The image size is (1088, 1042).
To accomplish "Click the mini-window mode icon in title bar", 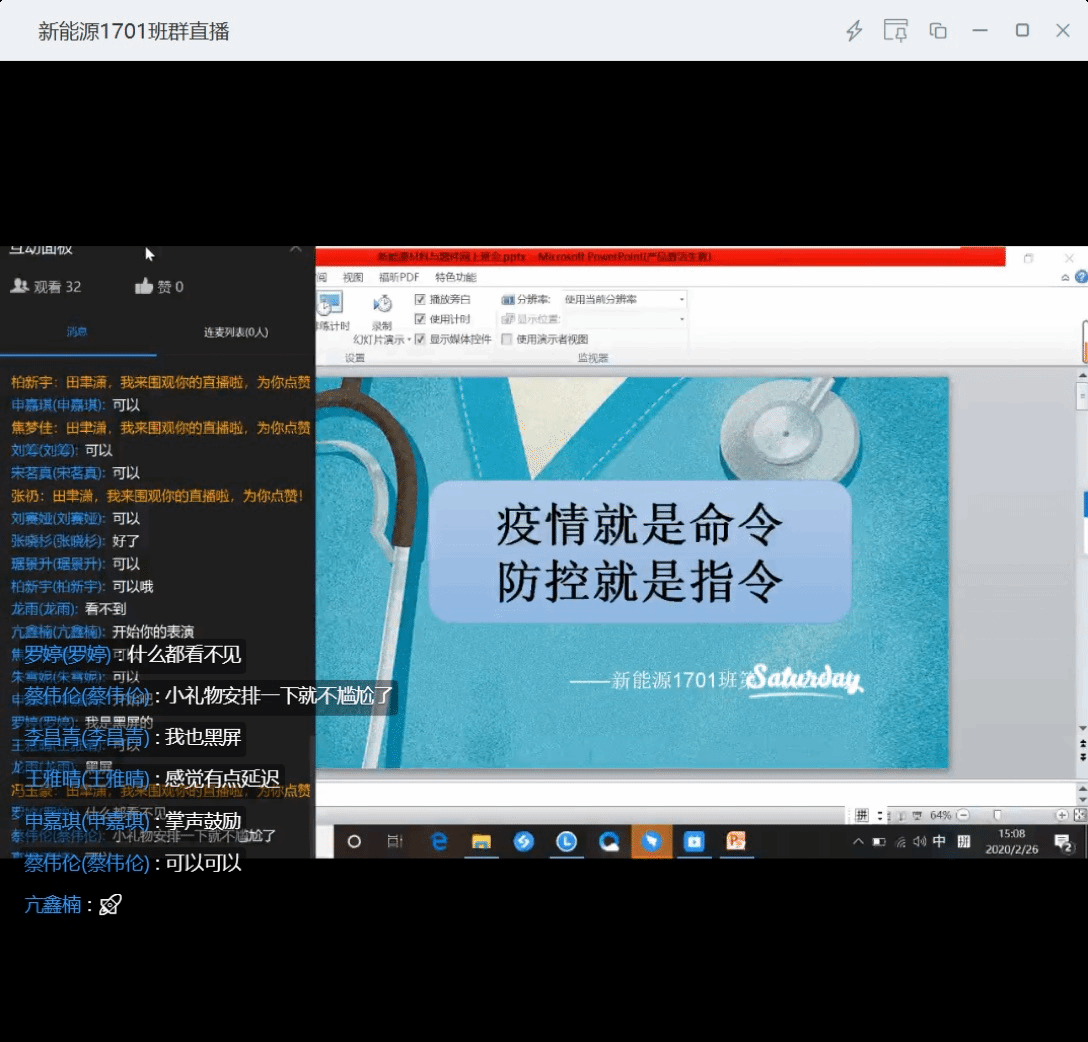I will pyautogui.click(x=937, y=31).
